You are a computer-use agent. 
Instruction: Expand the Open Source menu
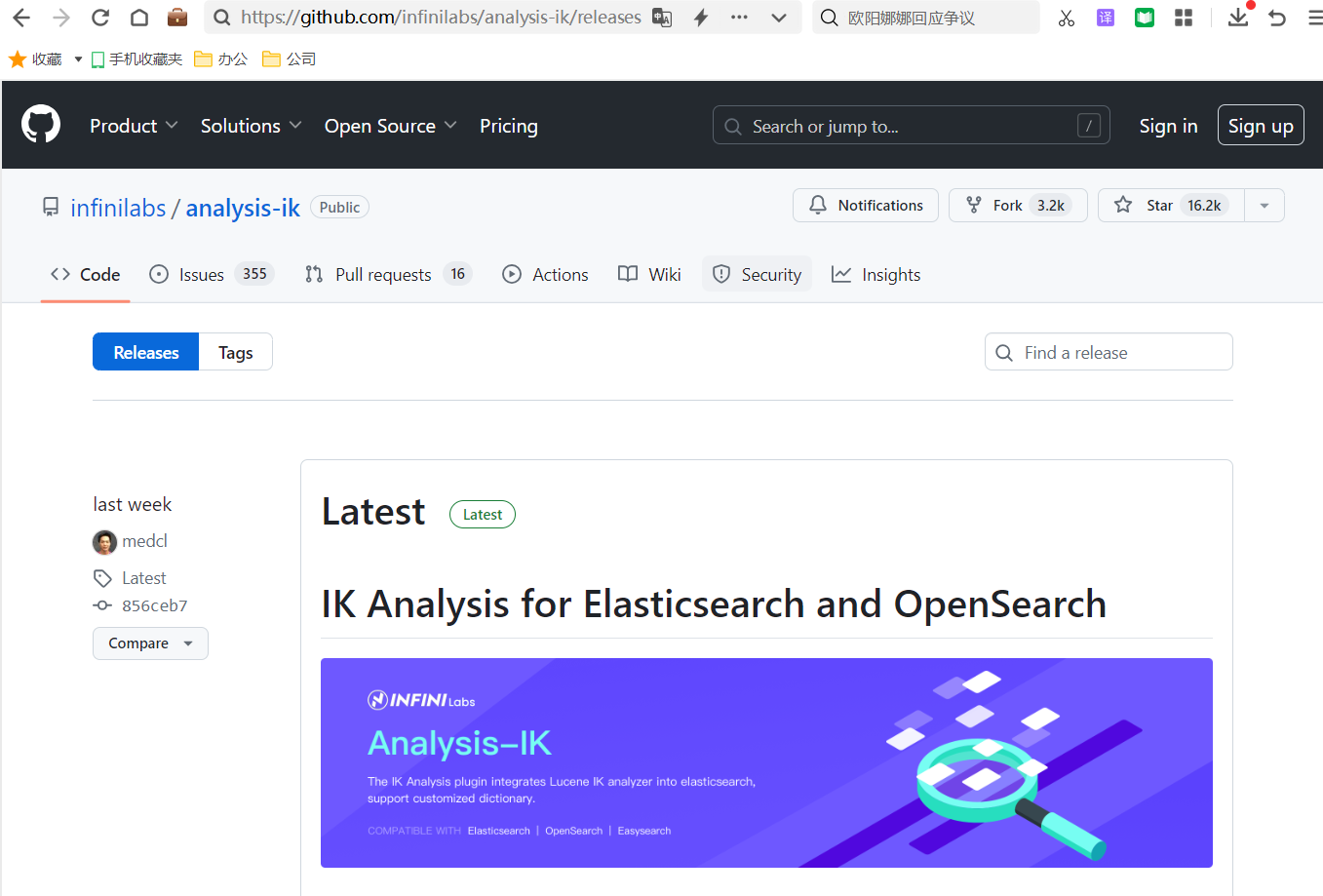pyautogui.click(x=390, y=126)
